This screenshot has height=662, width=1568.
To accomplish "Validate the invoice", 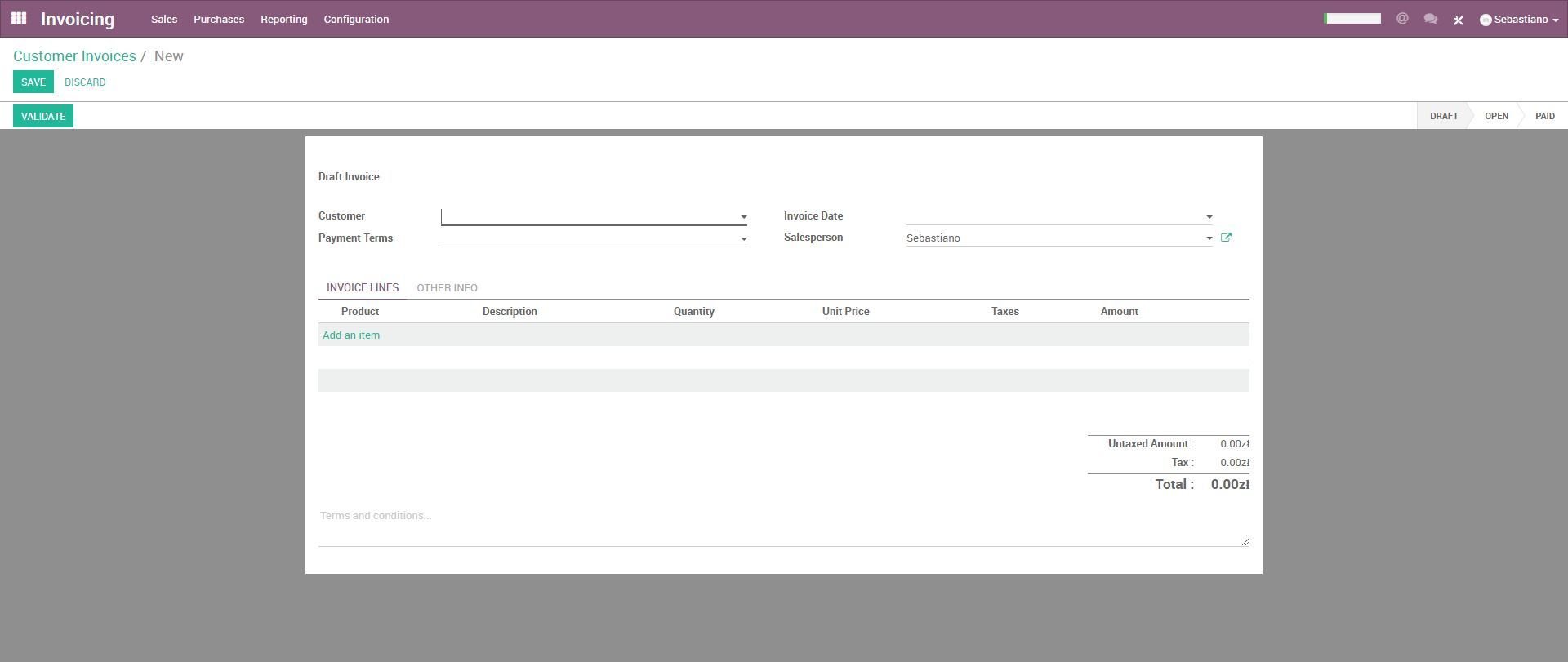I will [43, 116].
